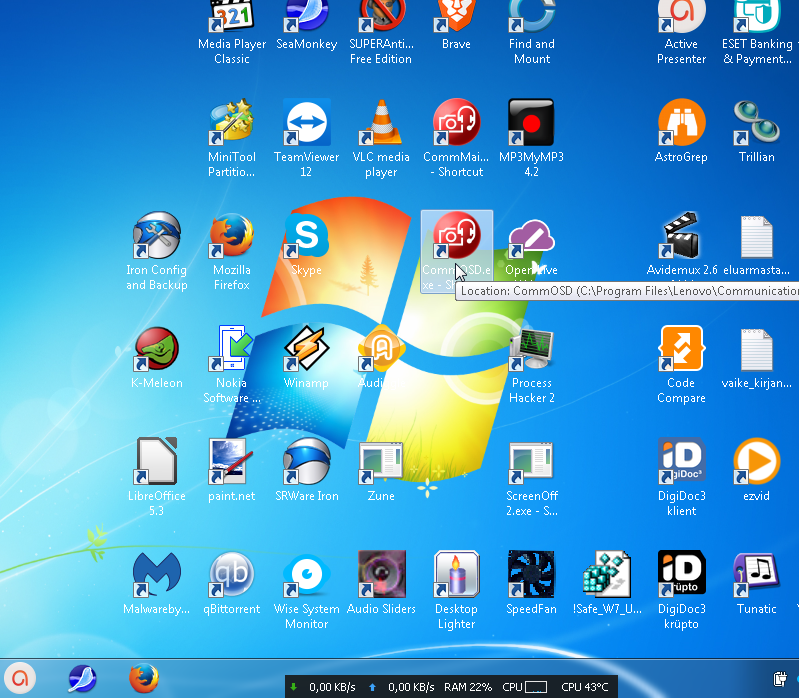Launch Skype from the desktop
The height and width of the screenshot is (698, 799).
pos(307,235)
